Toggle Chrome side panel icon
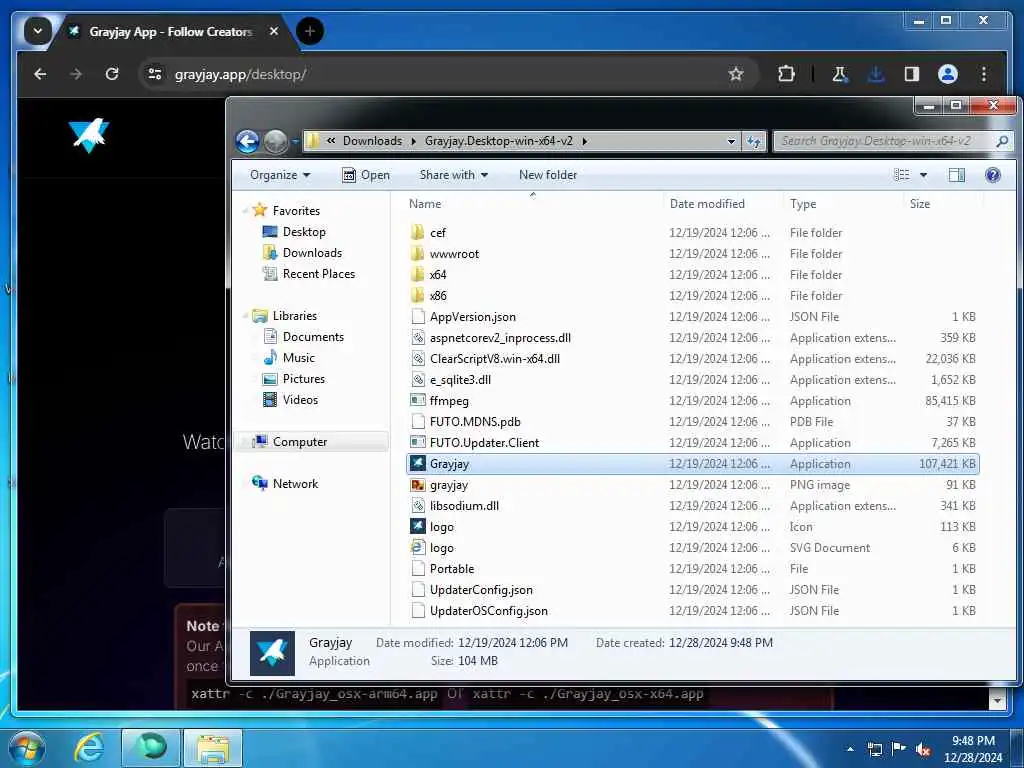Screen dimensions: 1024x768 [912, 74]
